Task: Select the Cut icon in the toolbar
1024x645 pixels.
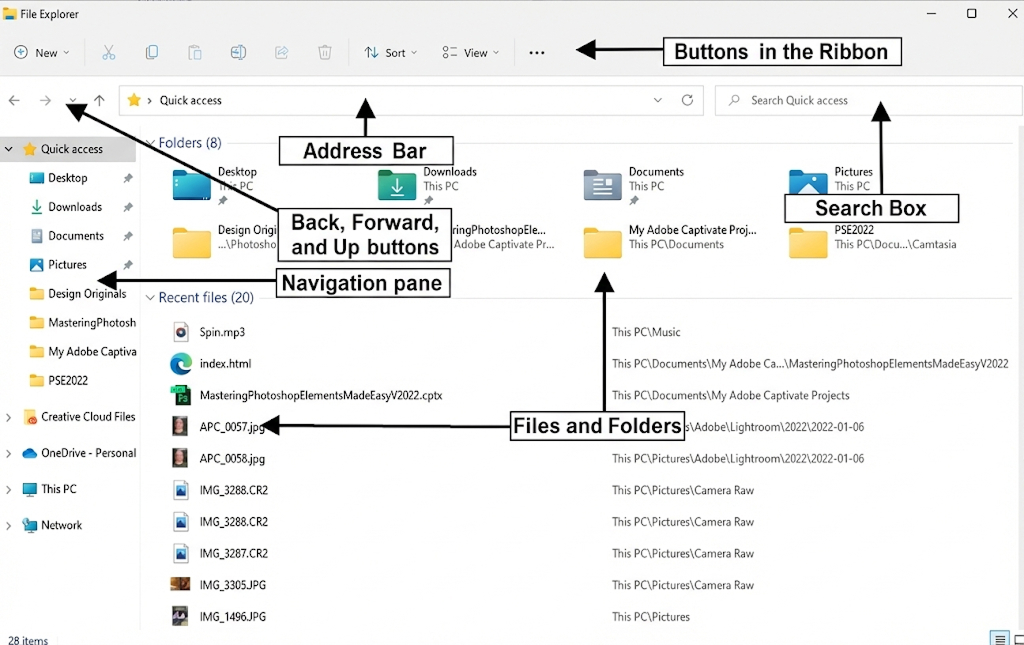Action: tap(109, 52)
